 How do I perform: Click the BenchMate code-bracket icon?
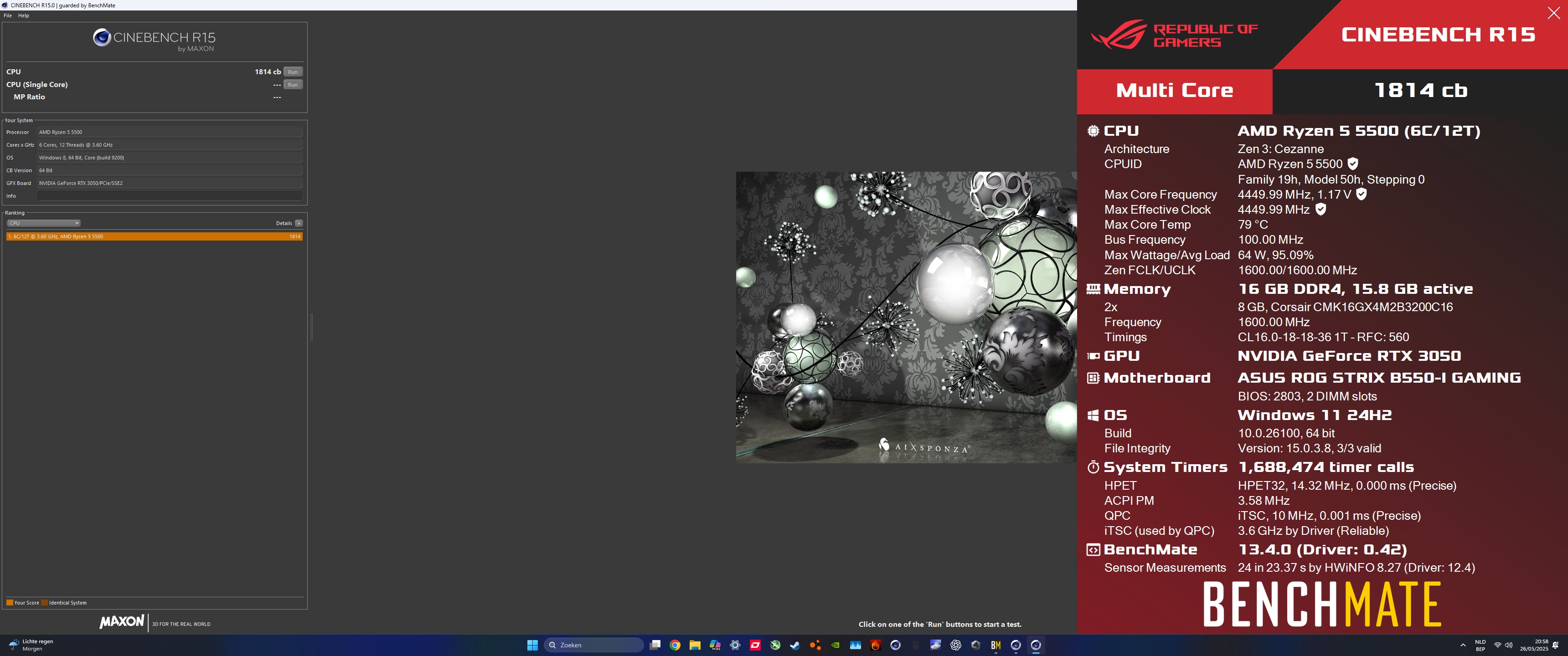(x=1093, y=549)
